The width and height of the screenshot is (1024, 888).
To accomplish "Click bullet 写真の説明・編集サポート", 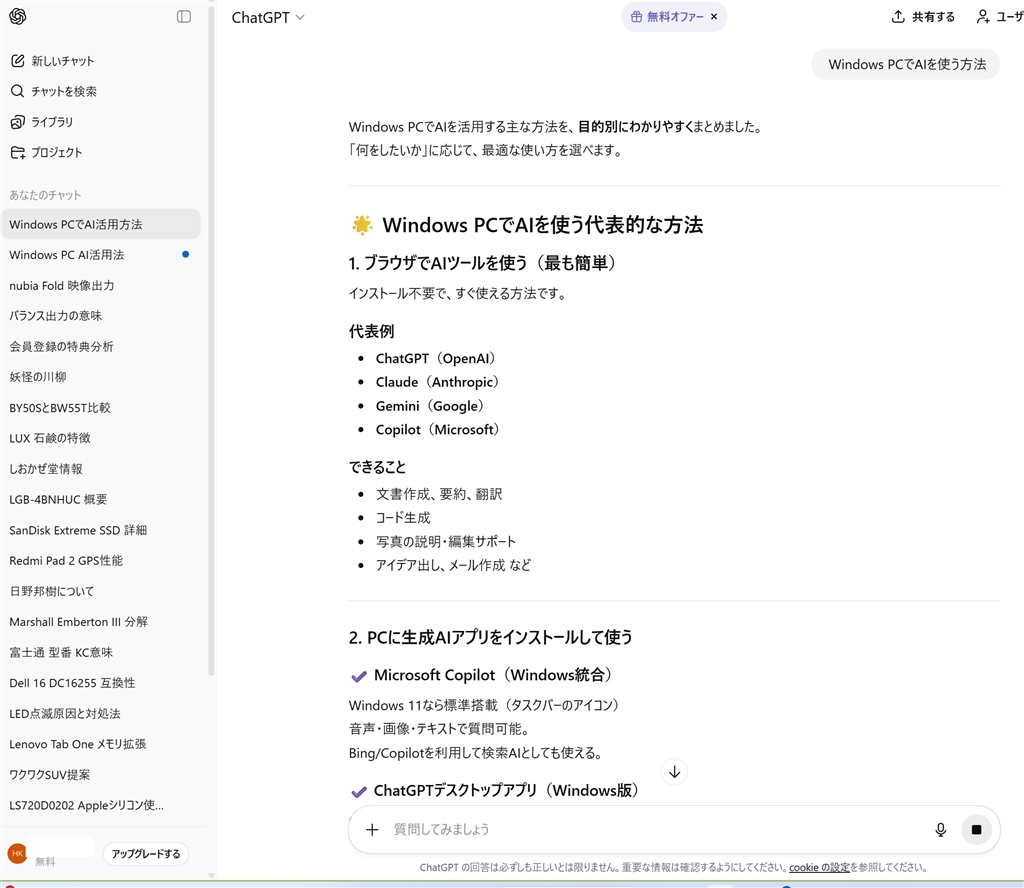I will click(x=446, y=541).
